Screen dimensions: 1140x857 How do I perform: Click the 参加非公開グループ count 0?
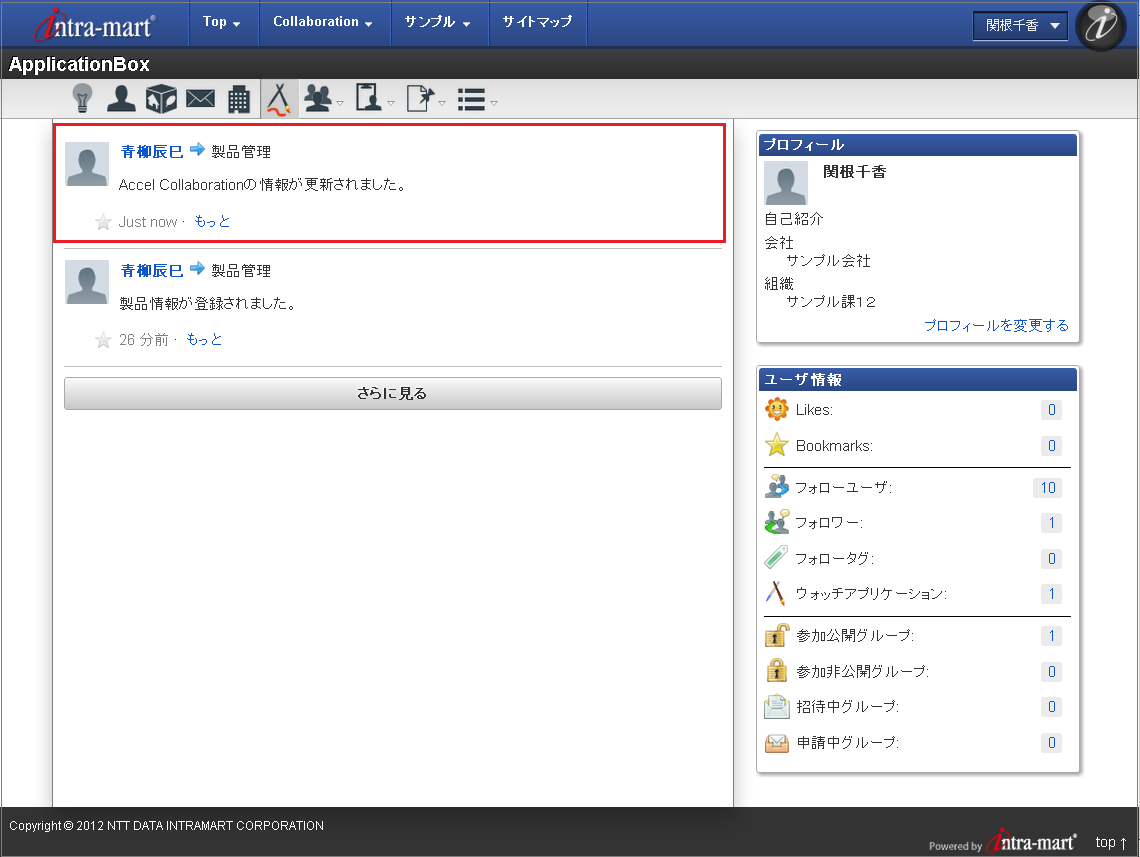[x=1051, y=672]
